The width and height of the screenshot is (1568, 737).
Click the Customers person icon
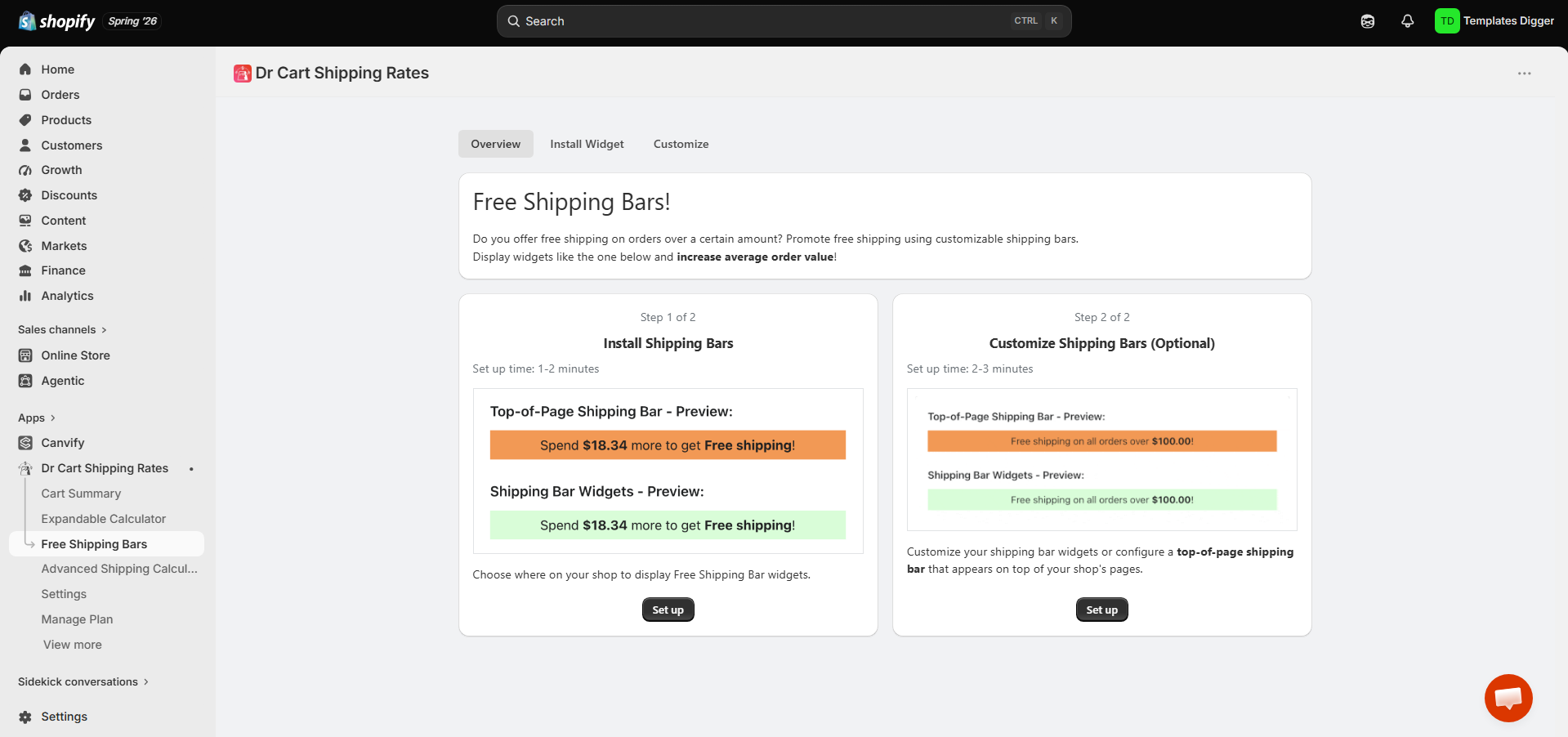coord(25,145)
